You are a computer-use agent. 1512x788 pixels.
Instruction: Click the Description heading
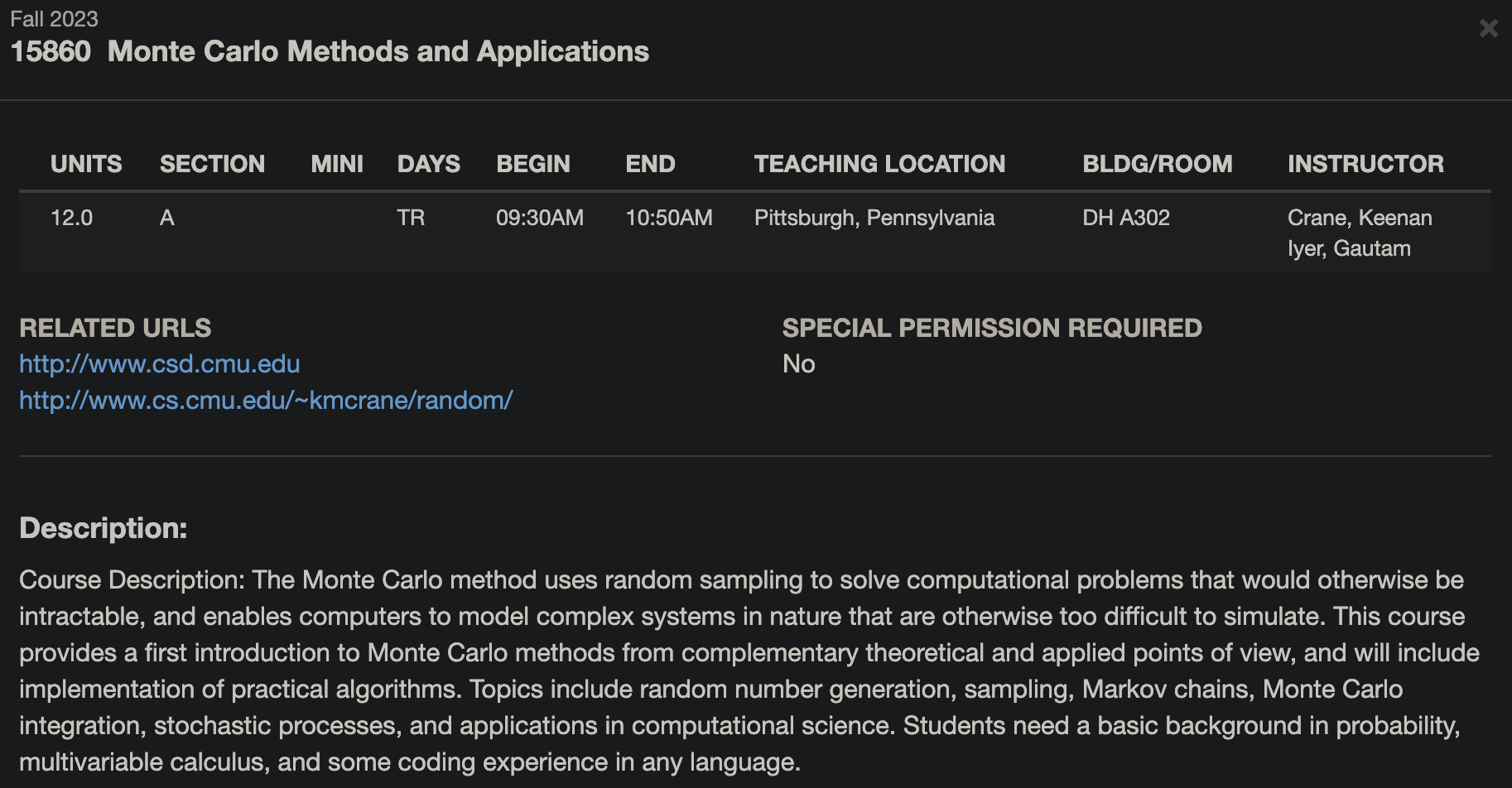click(x=104, y=528)
